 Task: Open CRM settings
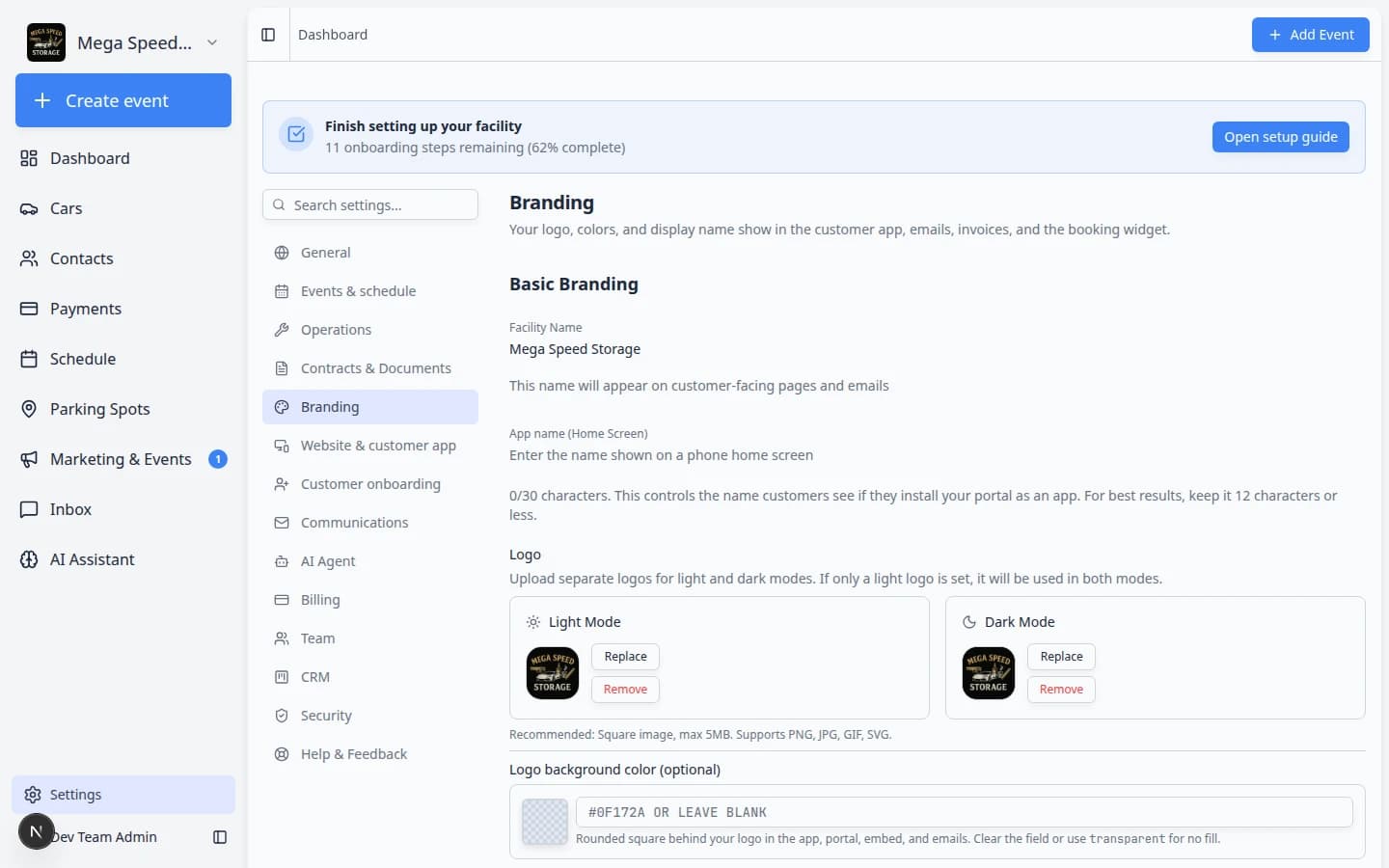[x=370, y=677]
